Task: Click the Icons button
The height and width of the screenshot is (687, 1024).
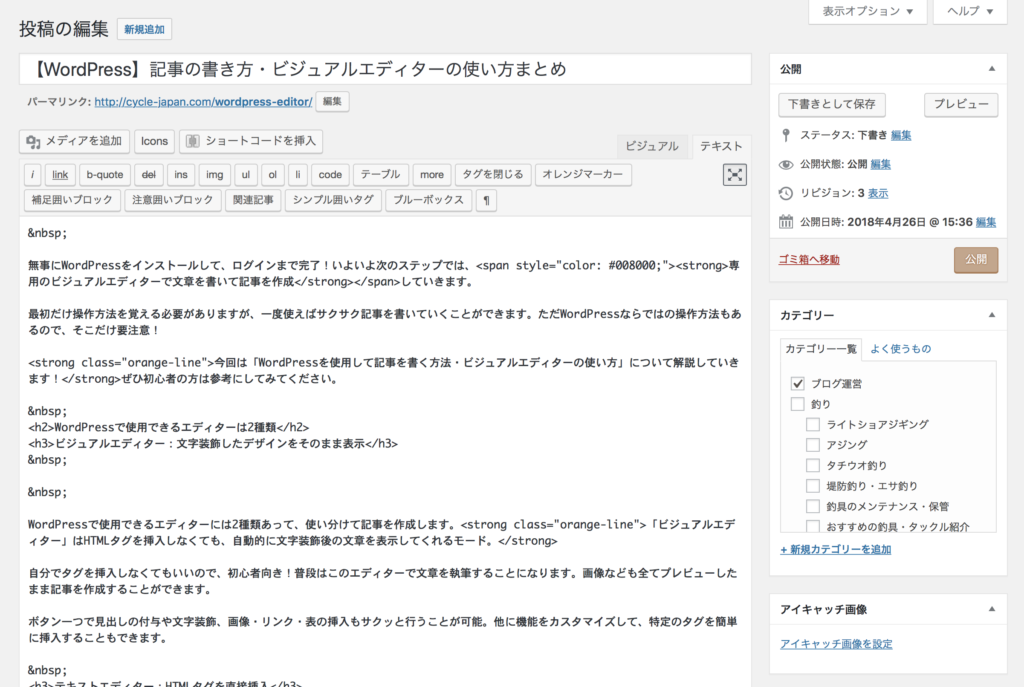Action: click(x=154, y=141)
